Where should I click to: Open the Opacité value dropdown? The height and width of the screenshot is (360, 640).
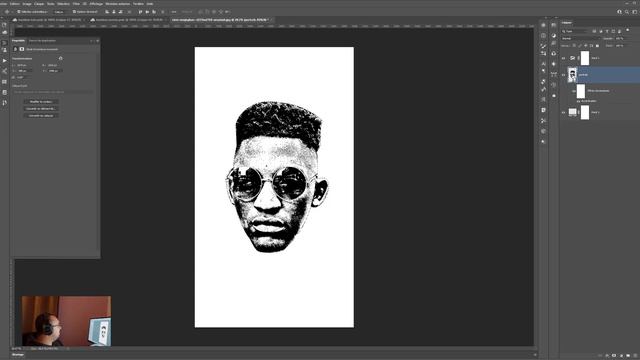(620, 38)
